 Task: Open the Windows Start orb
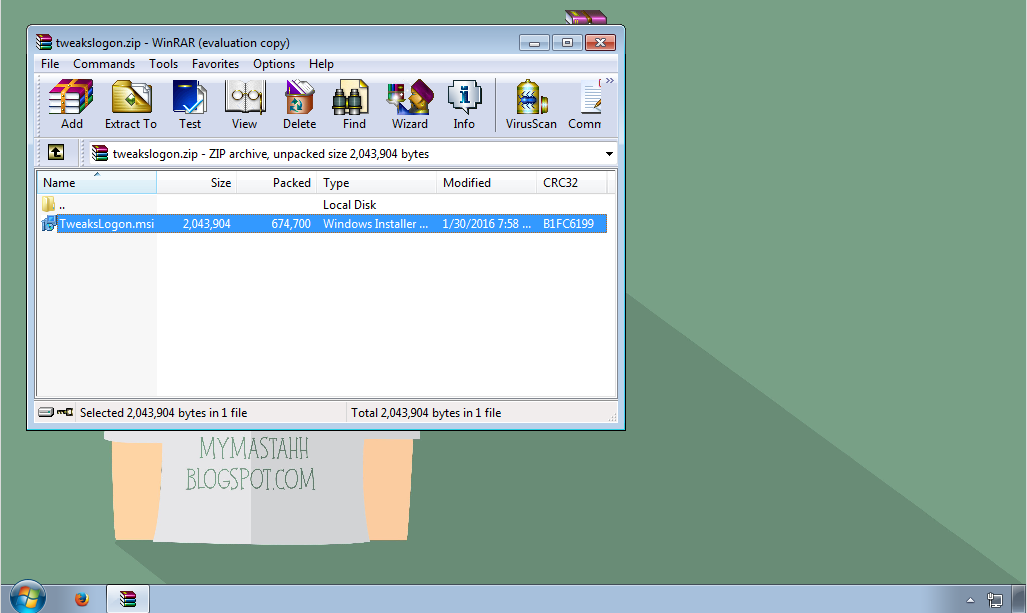[x=28, y=597]
